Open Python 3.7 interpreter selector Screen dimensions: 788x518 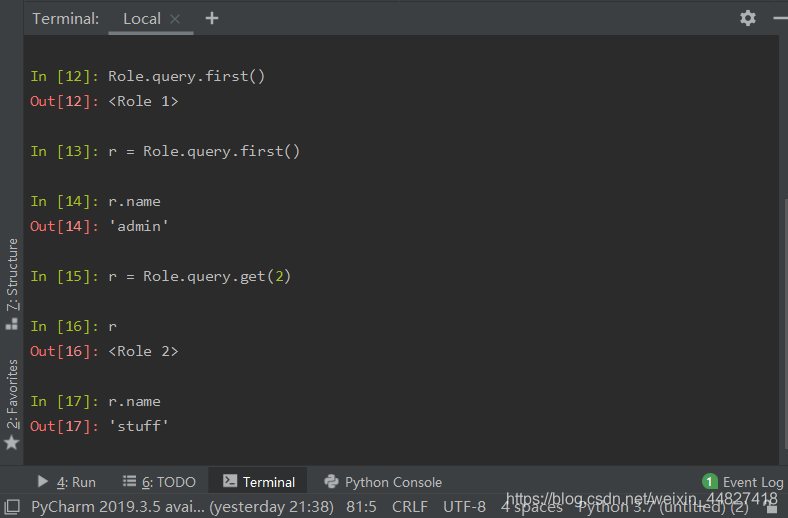[x=663, y=507]
